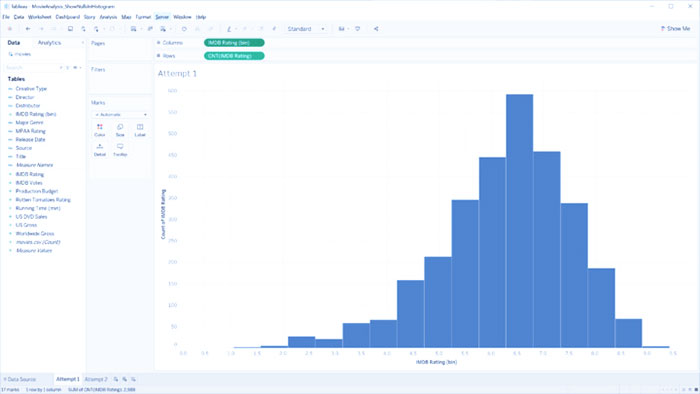Click the Save icon in the toolbar
Screen dimensions: 700x394
[70, 29]
